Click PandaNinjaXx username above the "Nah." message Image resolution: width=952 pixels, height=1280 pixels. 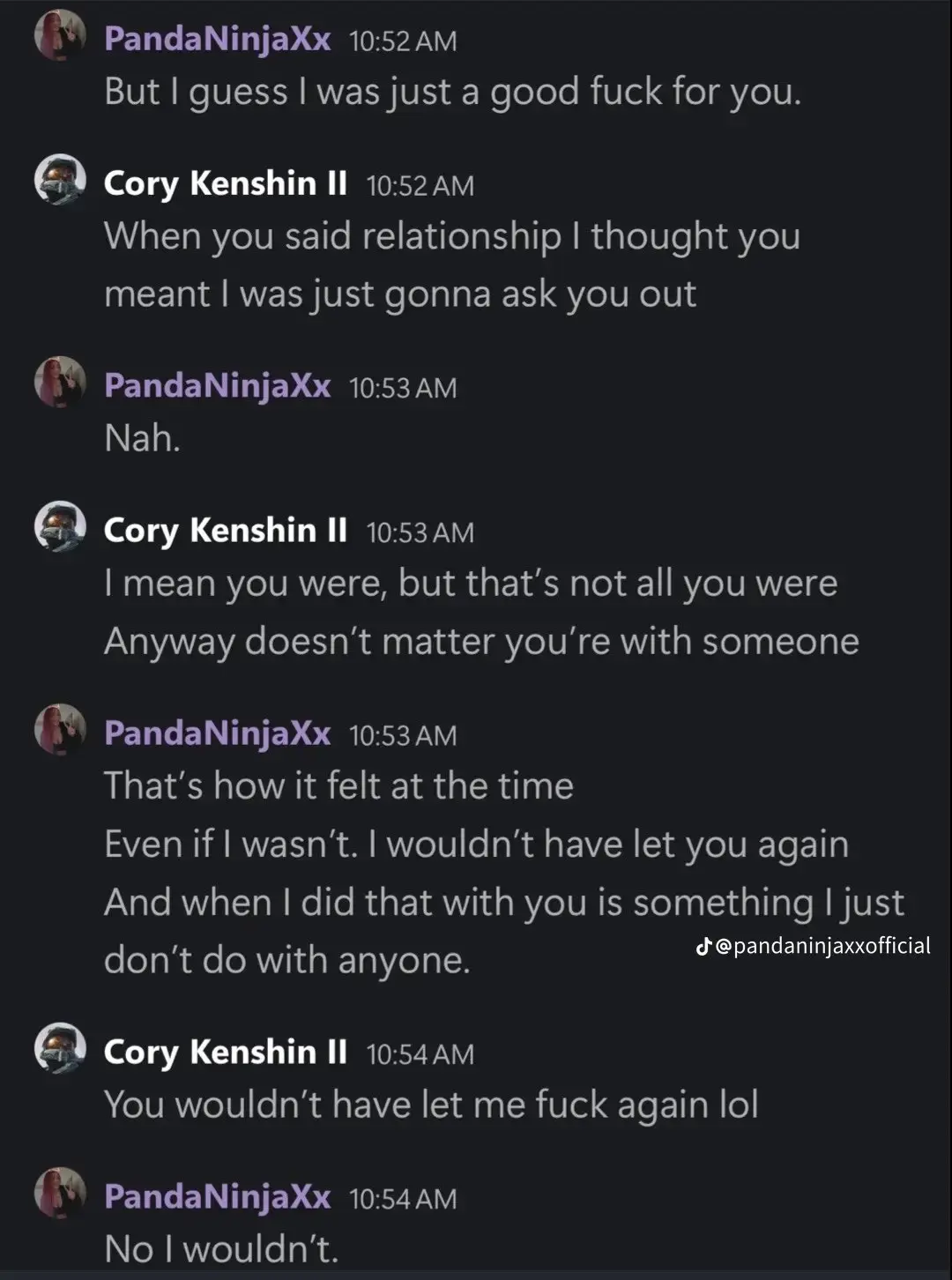217,385
